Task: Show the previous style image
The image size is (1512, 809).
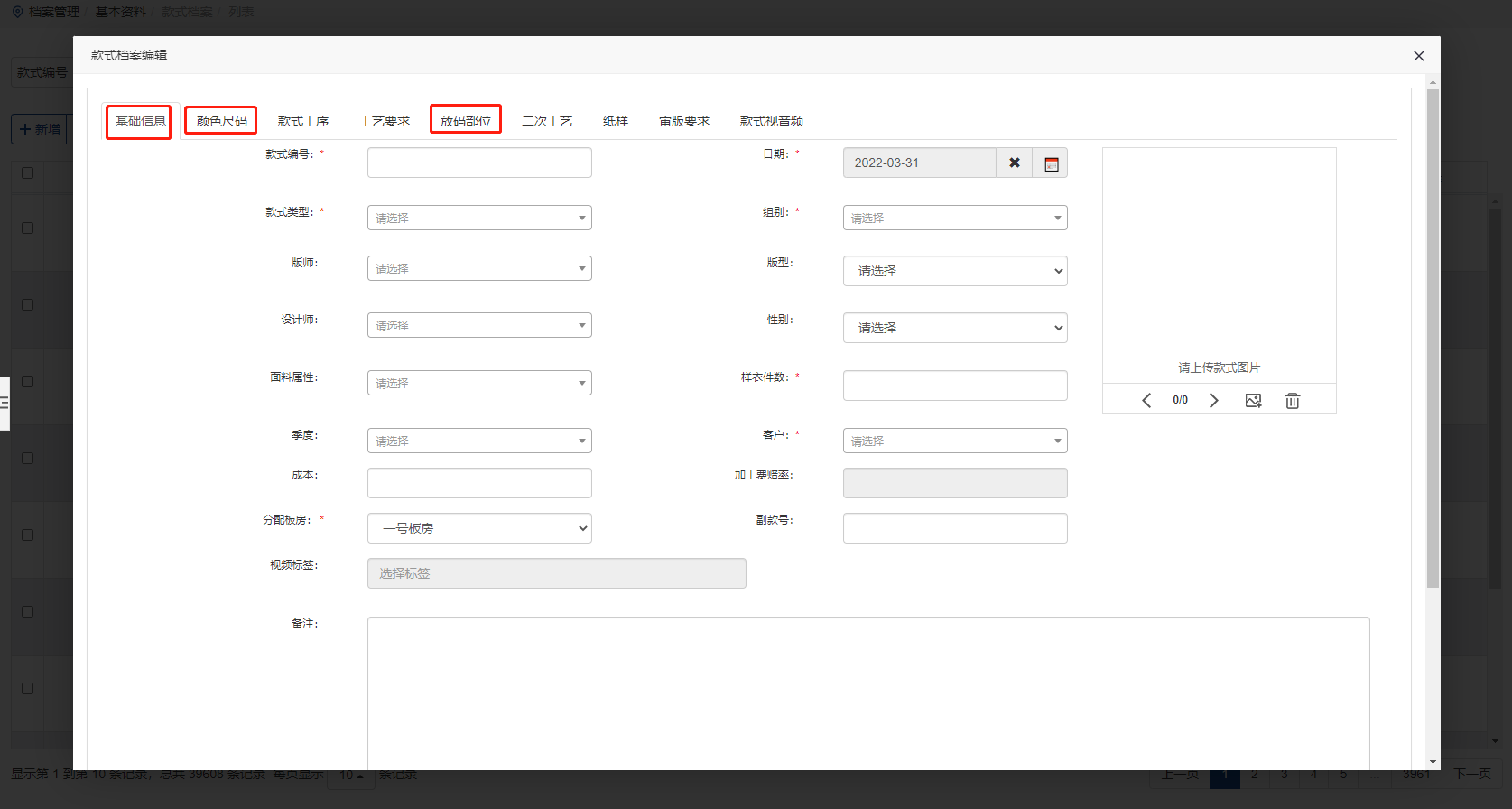Action: coord(1146,400)
